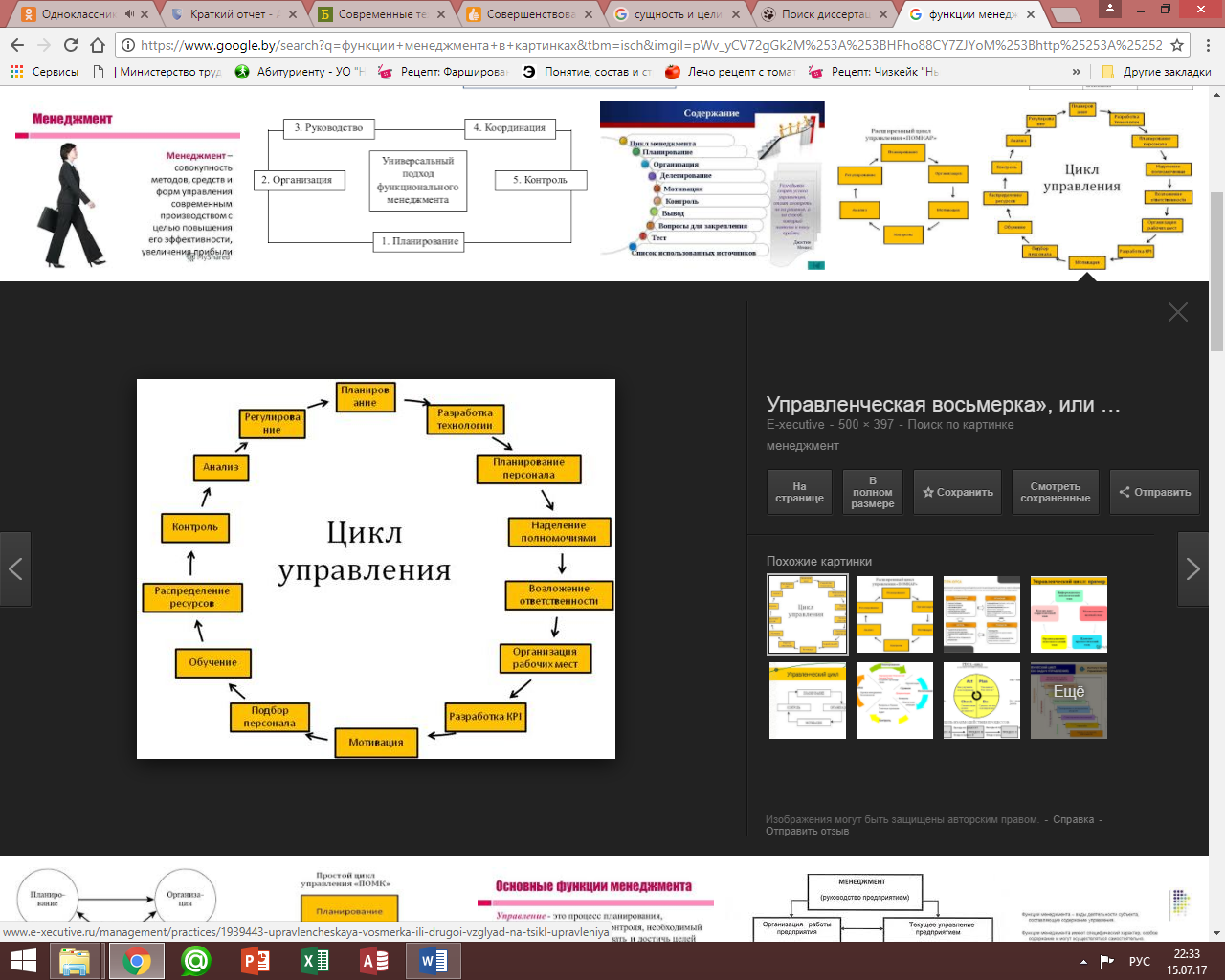The width and height of the screenshot is (1225, 980).
Task: Open the Министерство труда bookmark
Action: (x=158, y=72)
